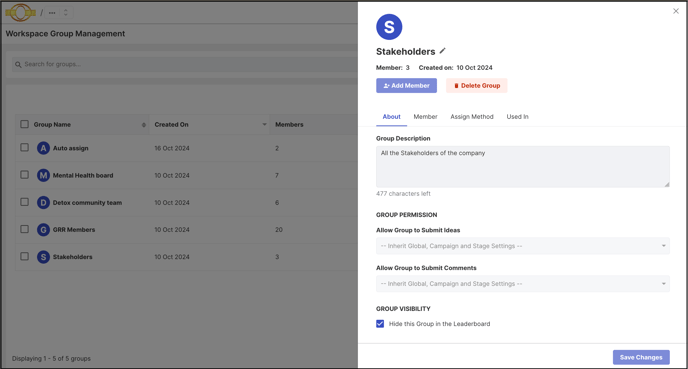Open the Assign Method tab
688x369 pixels.
[472, 117]
